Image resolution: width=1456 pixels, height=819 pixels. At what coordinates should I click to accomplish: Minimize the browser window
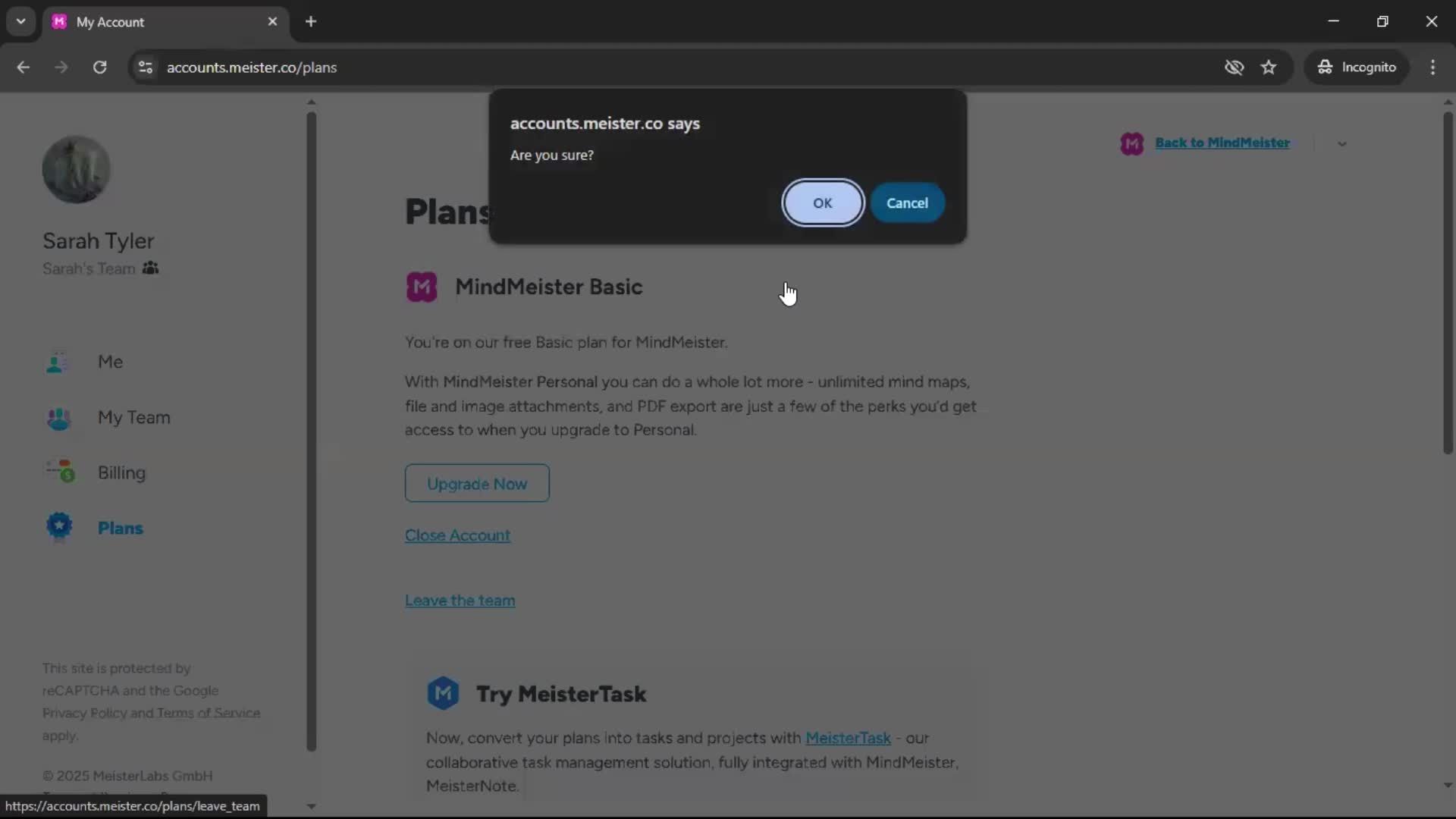coord(1334,22)
